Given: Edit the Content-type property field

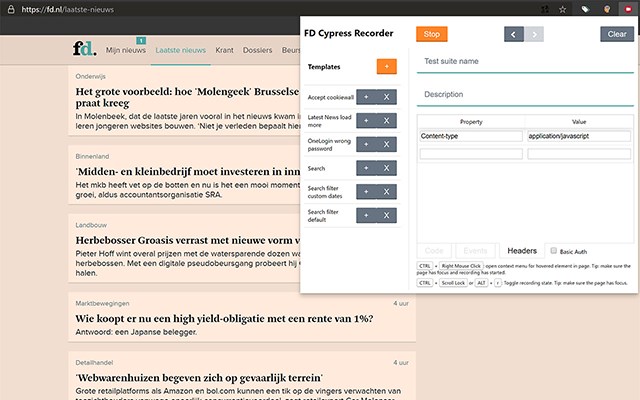Looking at the screenshot, I should 471,136.
